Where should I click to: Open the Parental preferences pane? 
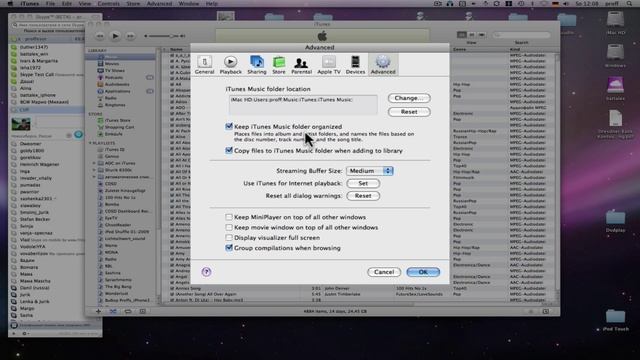301,65
